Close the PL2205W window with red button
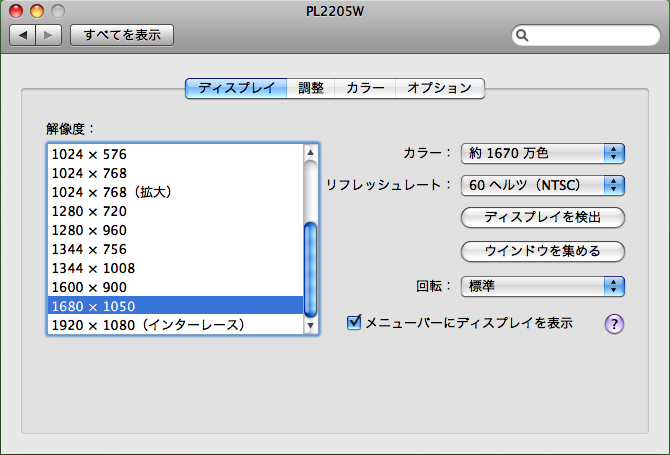 [x=16, y=11]
